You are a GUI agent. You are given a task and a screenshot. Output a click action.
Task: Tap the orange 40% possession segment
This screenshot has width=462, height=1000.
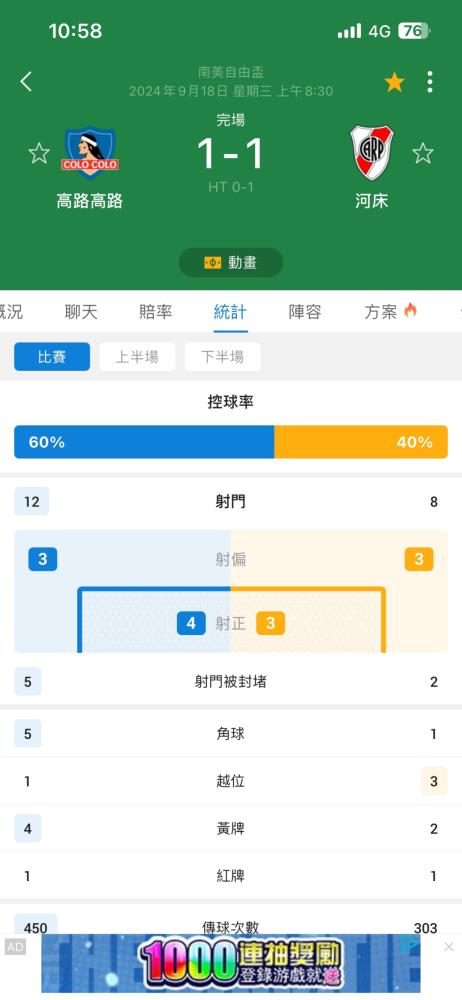(361, 442)
